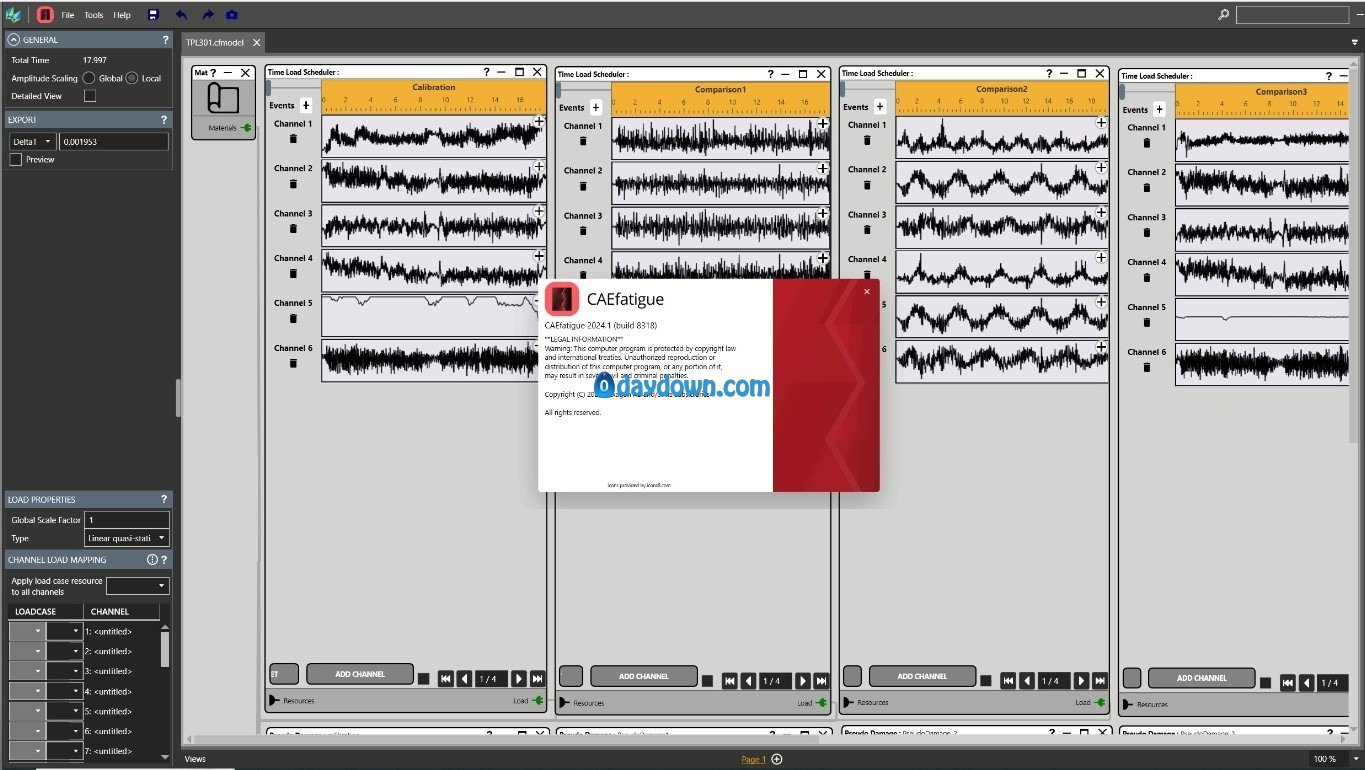The width and height of the screenshot is (1365, 770).
Task: Click ADD CHANNEL in Comparison1 scheduler
Action: (x=644, y=676)
